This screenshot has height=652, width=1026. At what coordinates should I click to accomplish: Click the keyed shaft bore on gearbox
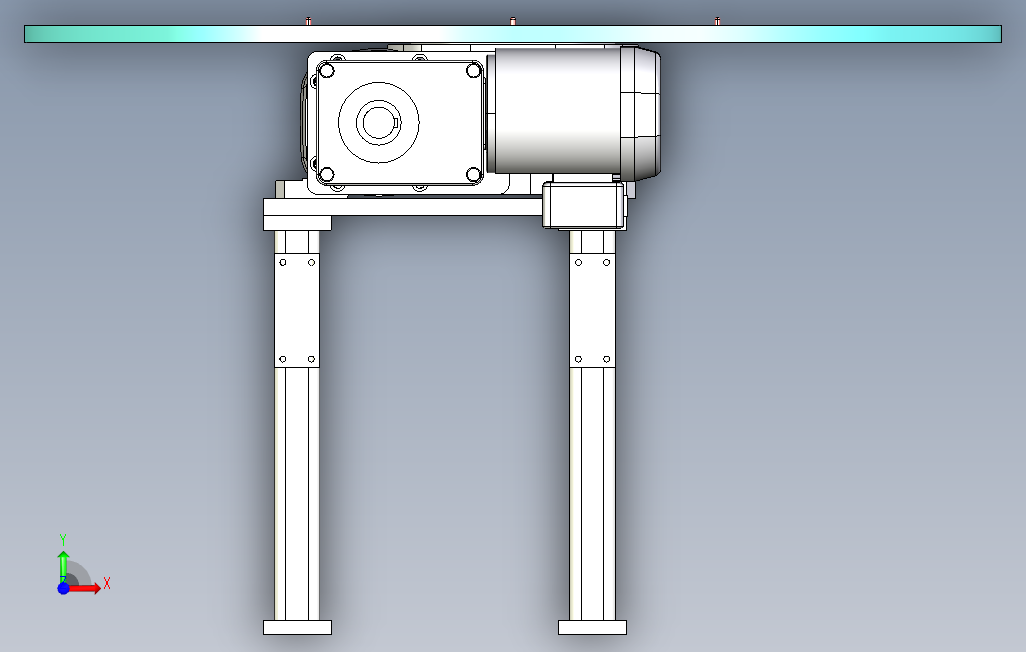(x=378, y=122)
